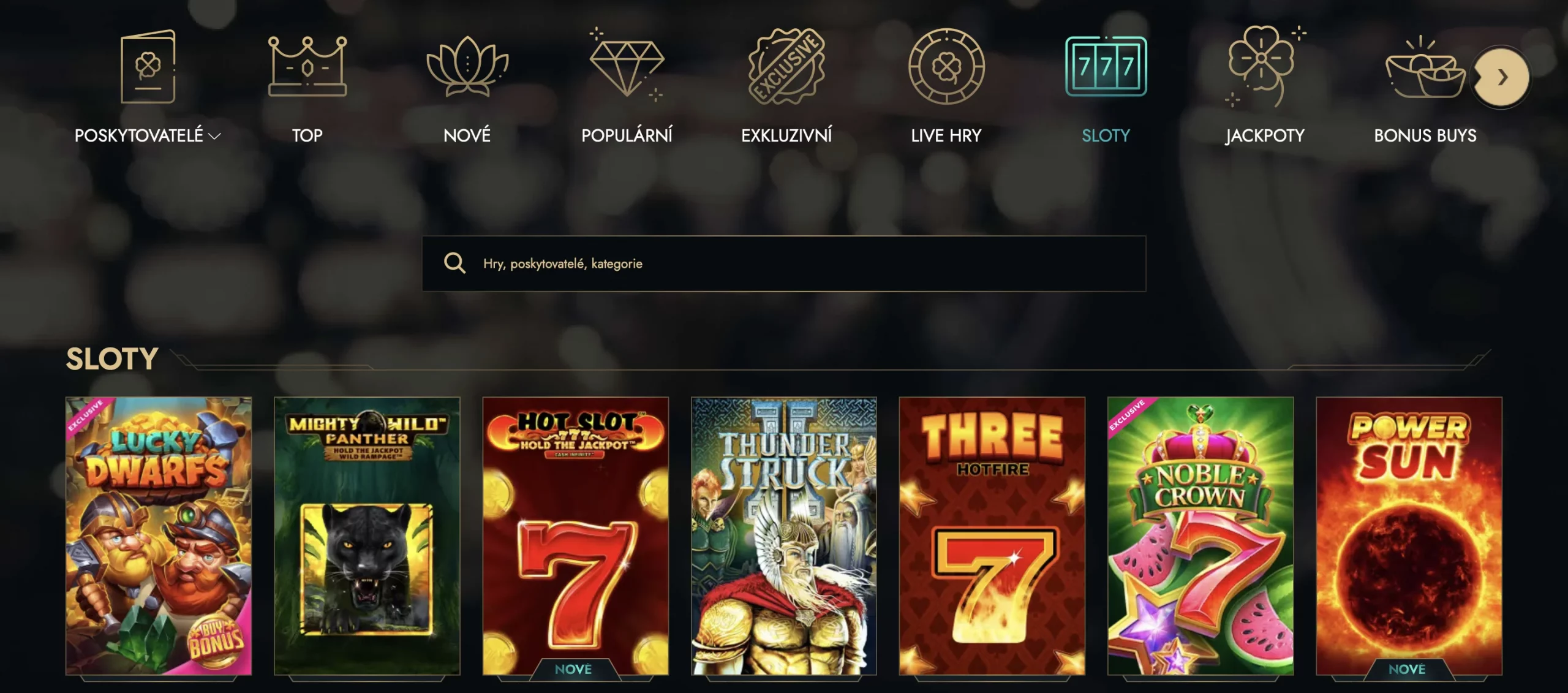Select the four-leaf clover Jackpoty icon

coord(1265,66)
